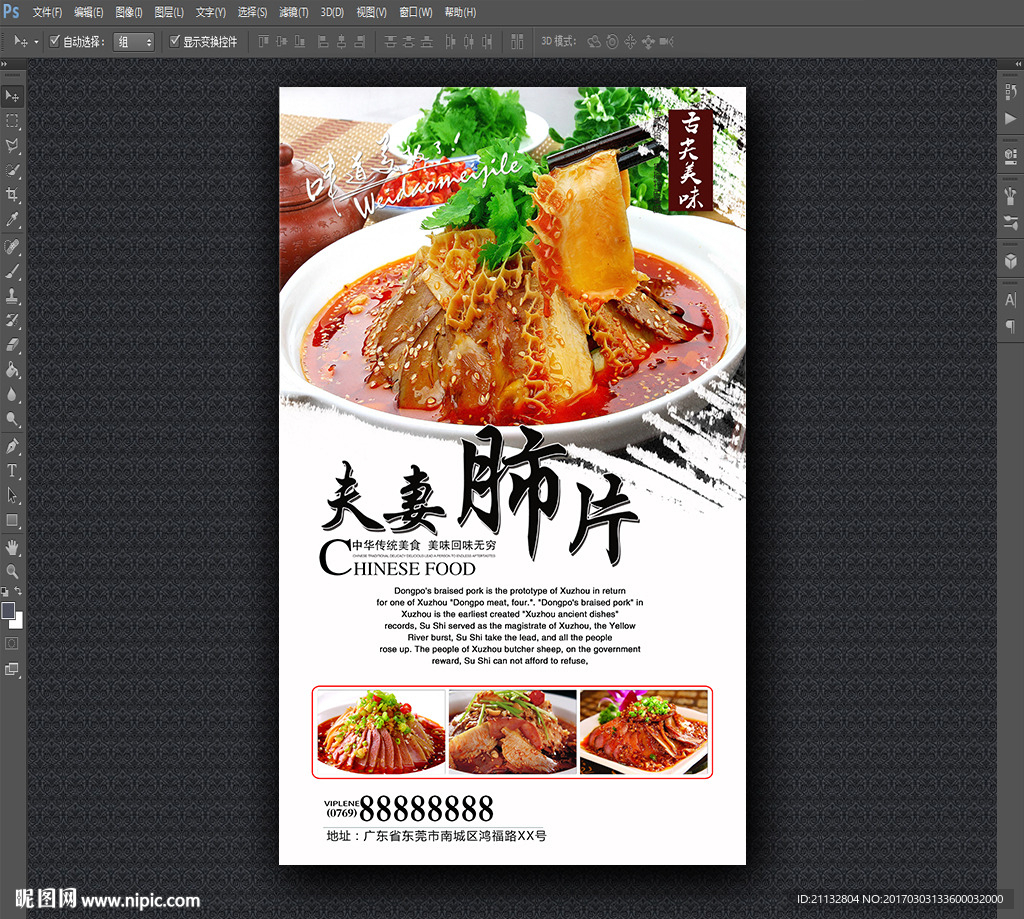
Task: Align top edges button in options bar
Action: [x=263, y=41]
